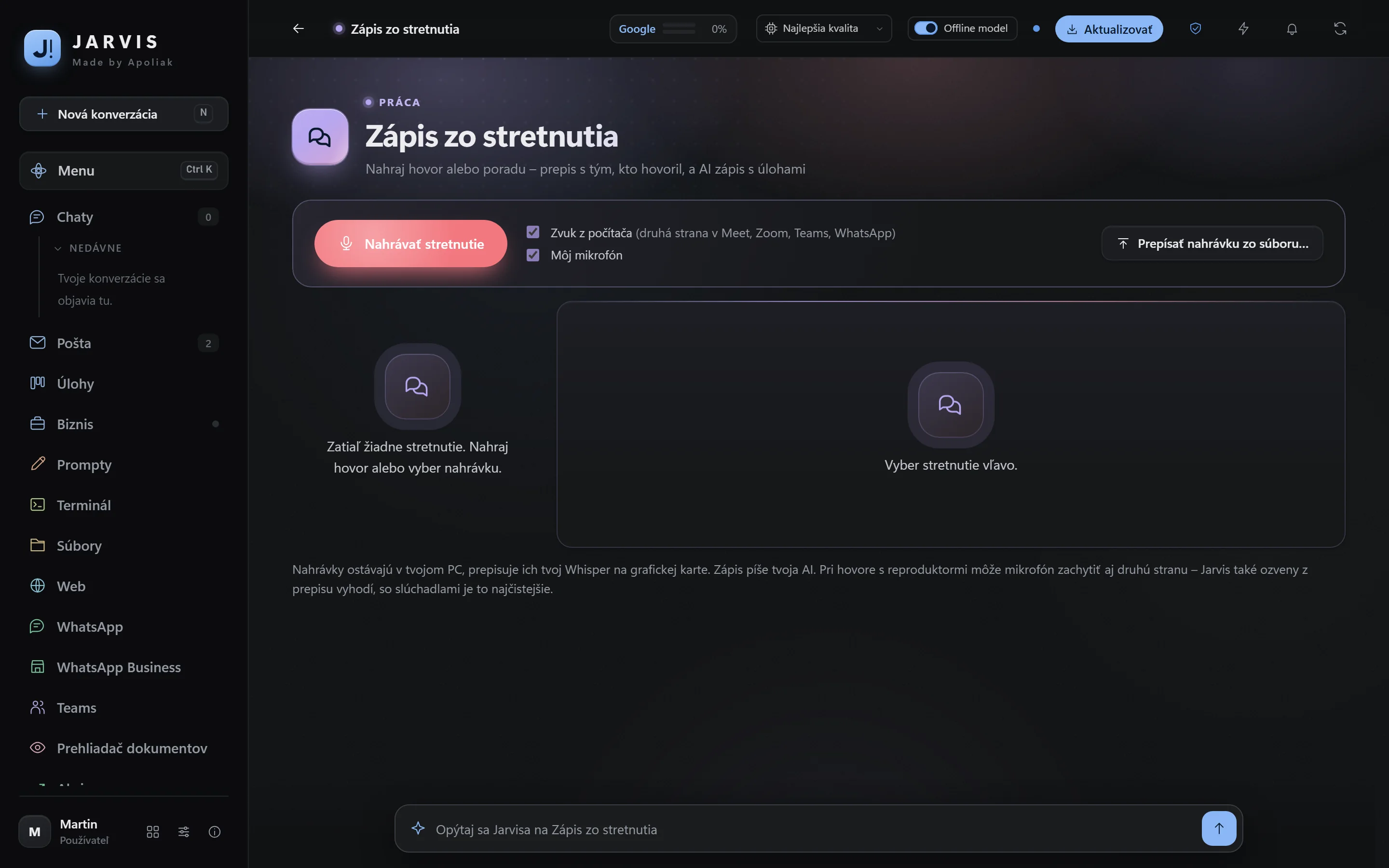Uncheck the Môj mikrofón checkbox
The height and width of the screenshot is (868, 1389).
532,255
